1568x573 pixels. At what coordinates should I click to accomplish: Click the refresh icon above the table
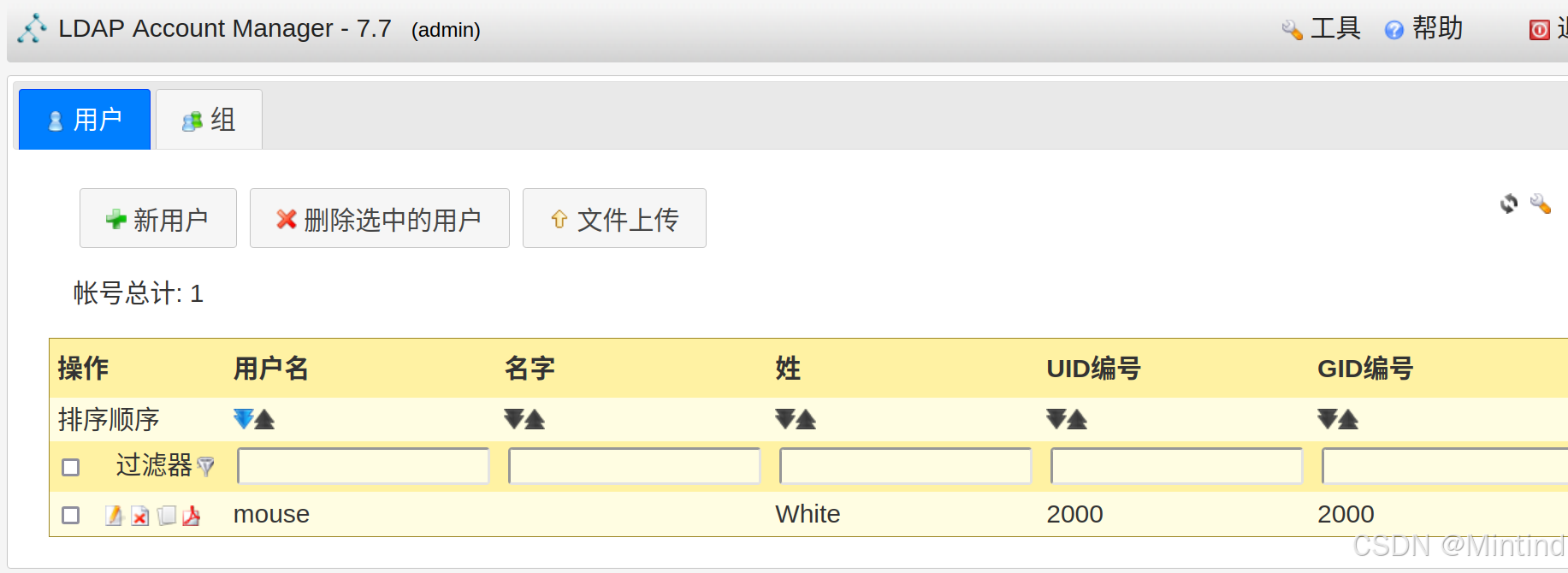pyautogui.click(x=1509, y=204)
